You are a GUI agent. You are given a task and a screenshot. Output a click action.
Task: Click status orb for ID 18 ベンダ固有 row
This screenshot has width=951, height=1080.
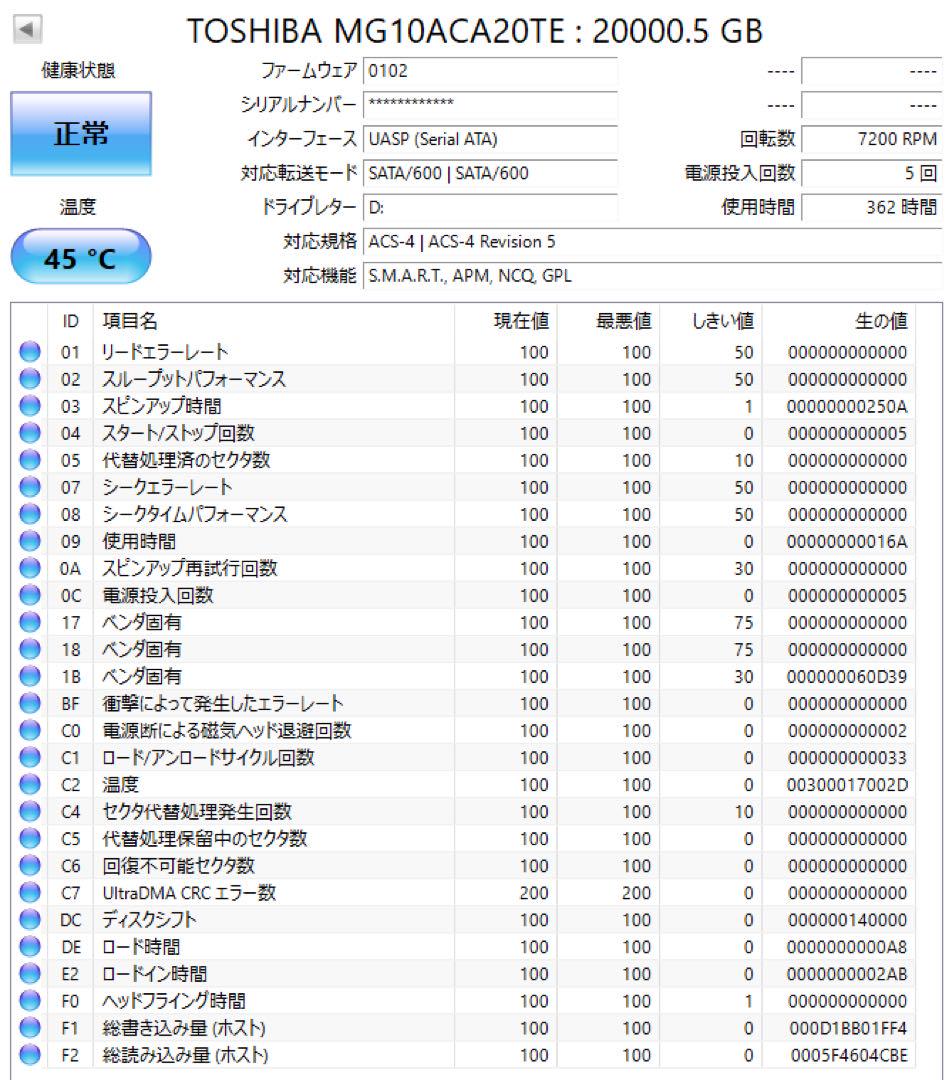coord(30,650)
